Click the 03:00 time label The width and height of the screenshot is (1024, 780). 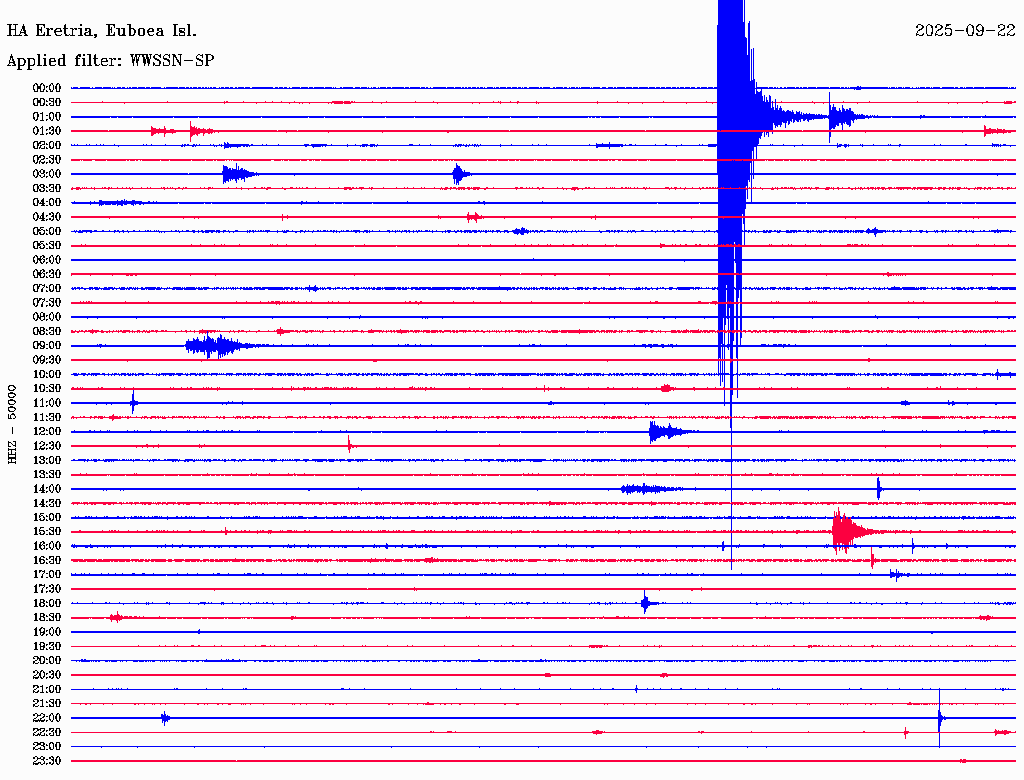tap(47, 174)
